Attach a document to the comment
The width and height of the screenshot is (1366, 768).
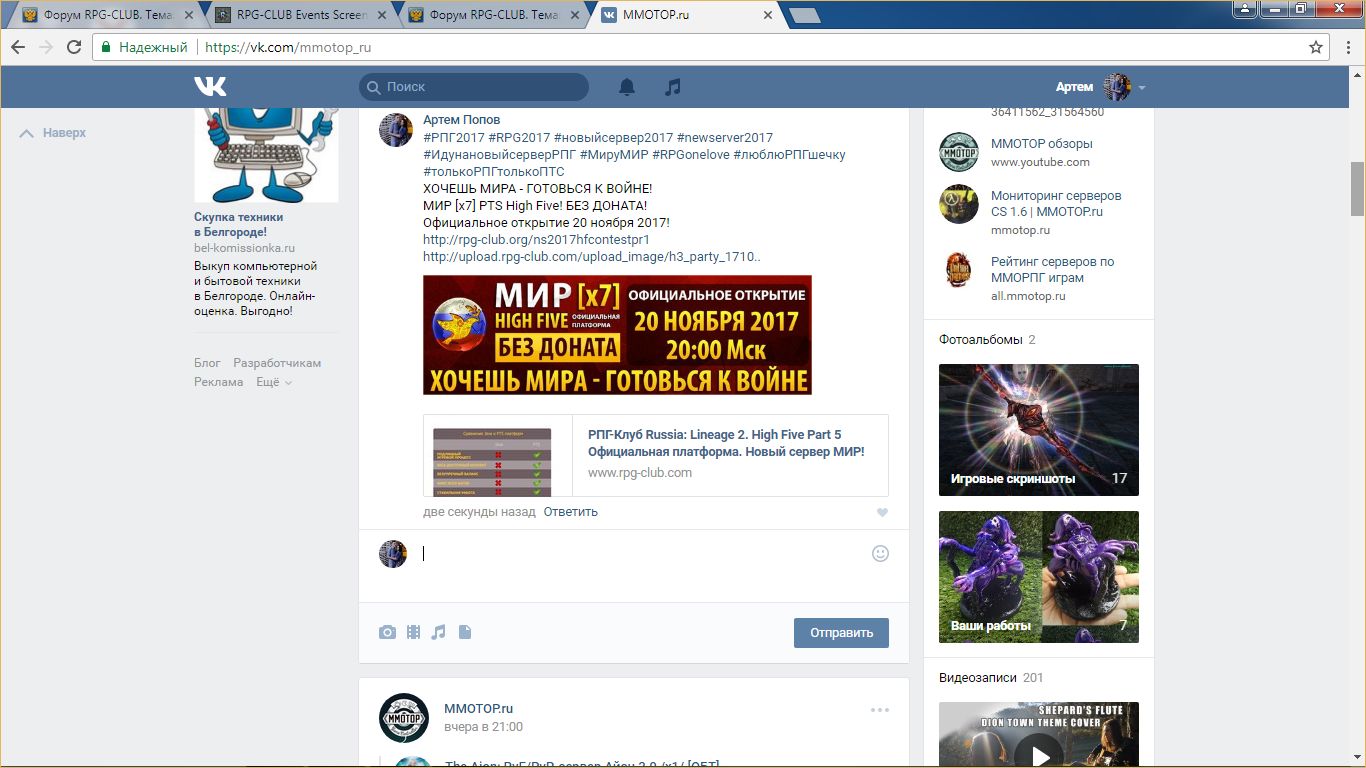465,632
